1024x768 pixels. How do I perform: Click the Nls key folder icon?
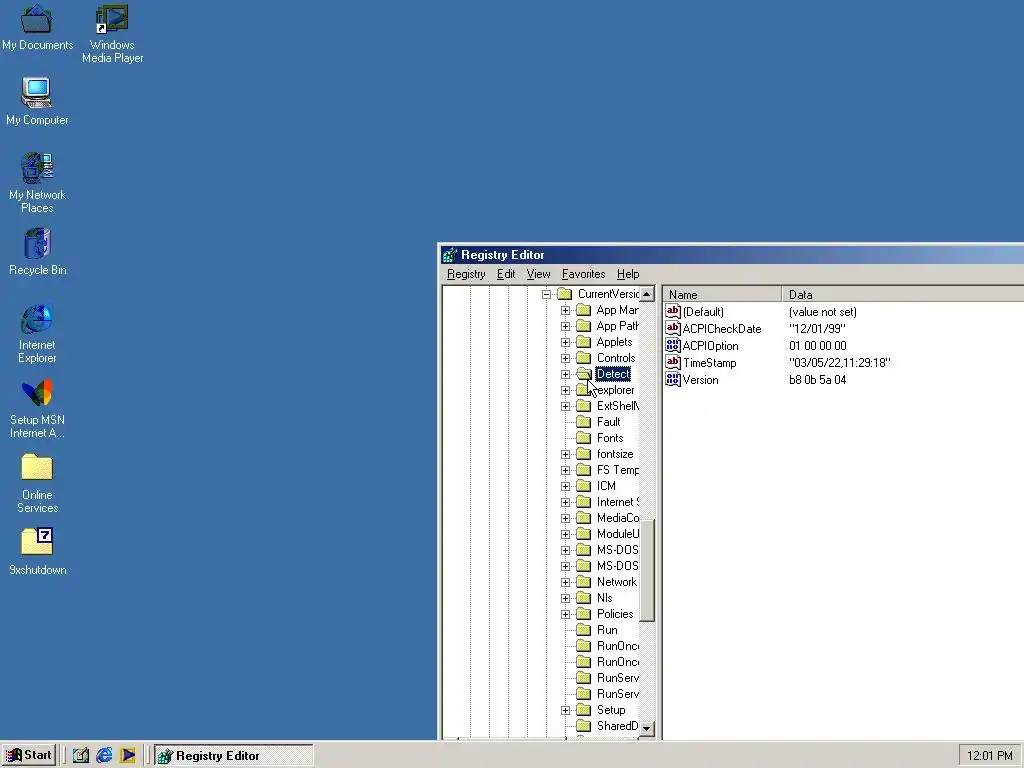[x=584, y=598]
